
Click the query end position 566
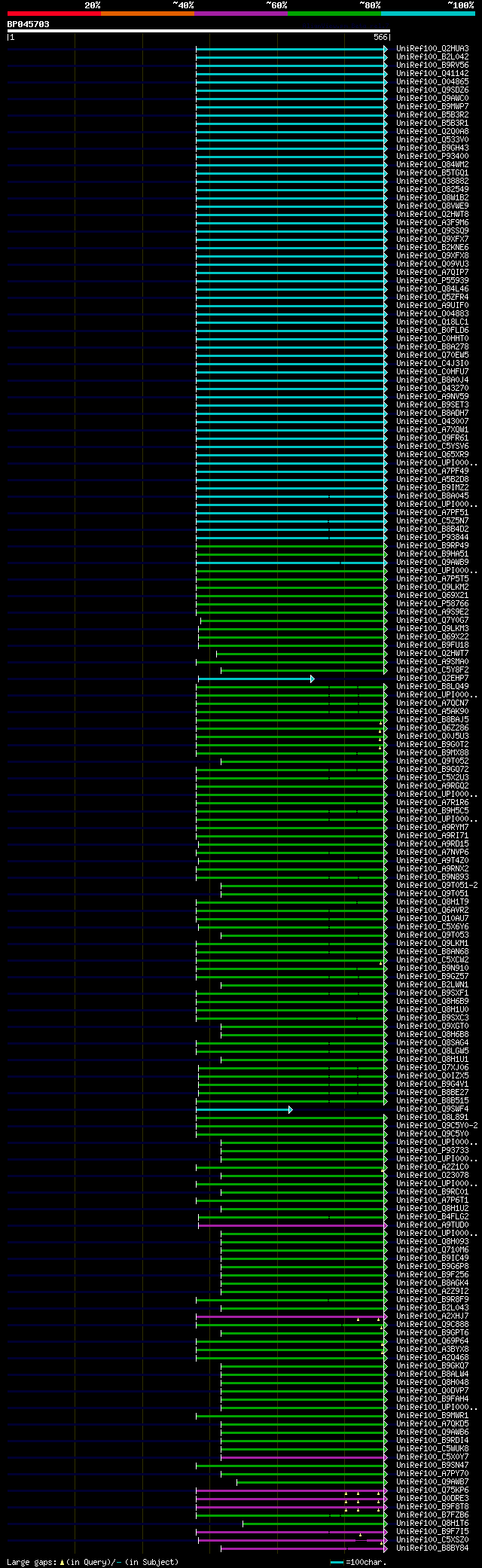point(380,37)
